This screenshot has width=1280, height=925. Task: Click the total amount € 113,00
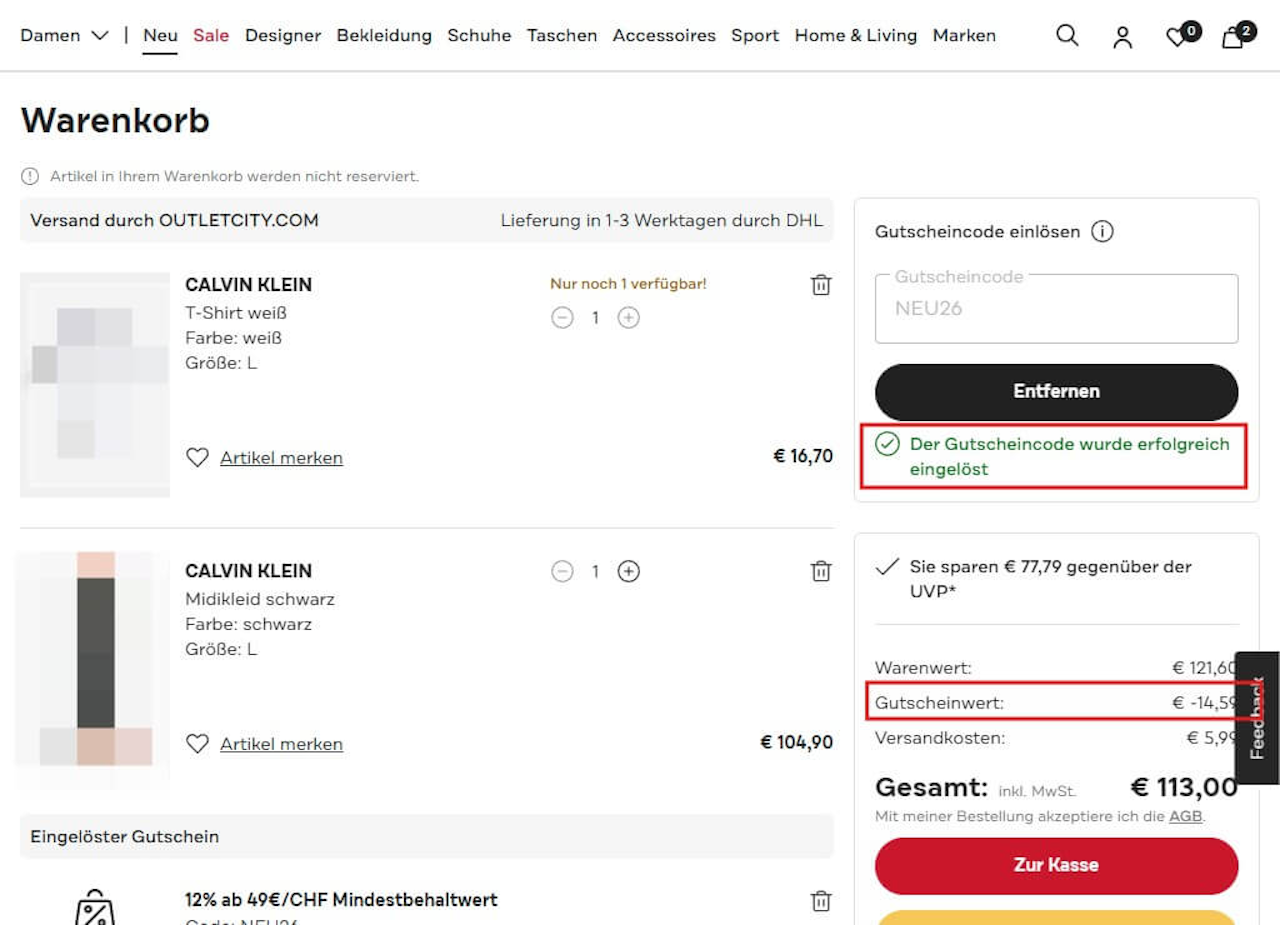(x=1184, y=788)
